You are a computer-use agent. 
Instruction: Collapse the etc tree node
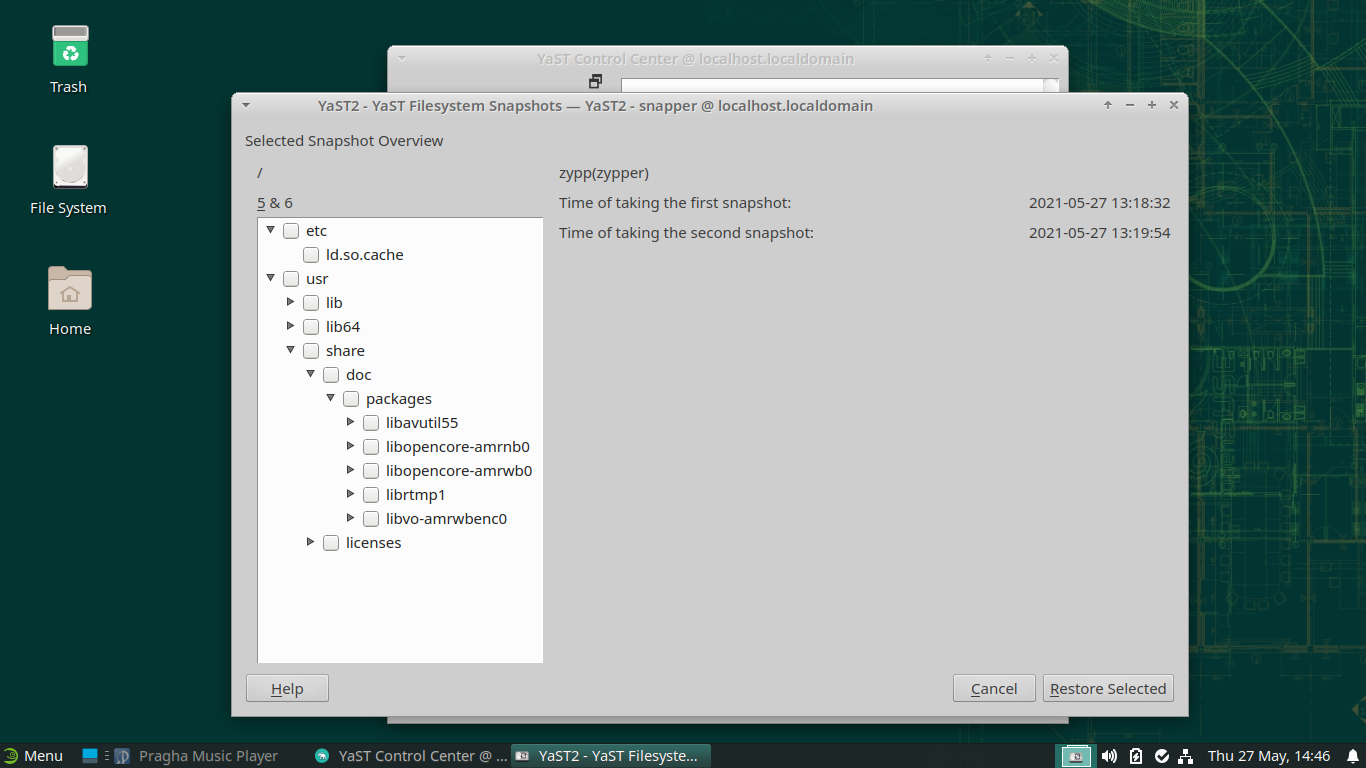(x=270, y=230)
